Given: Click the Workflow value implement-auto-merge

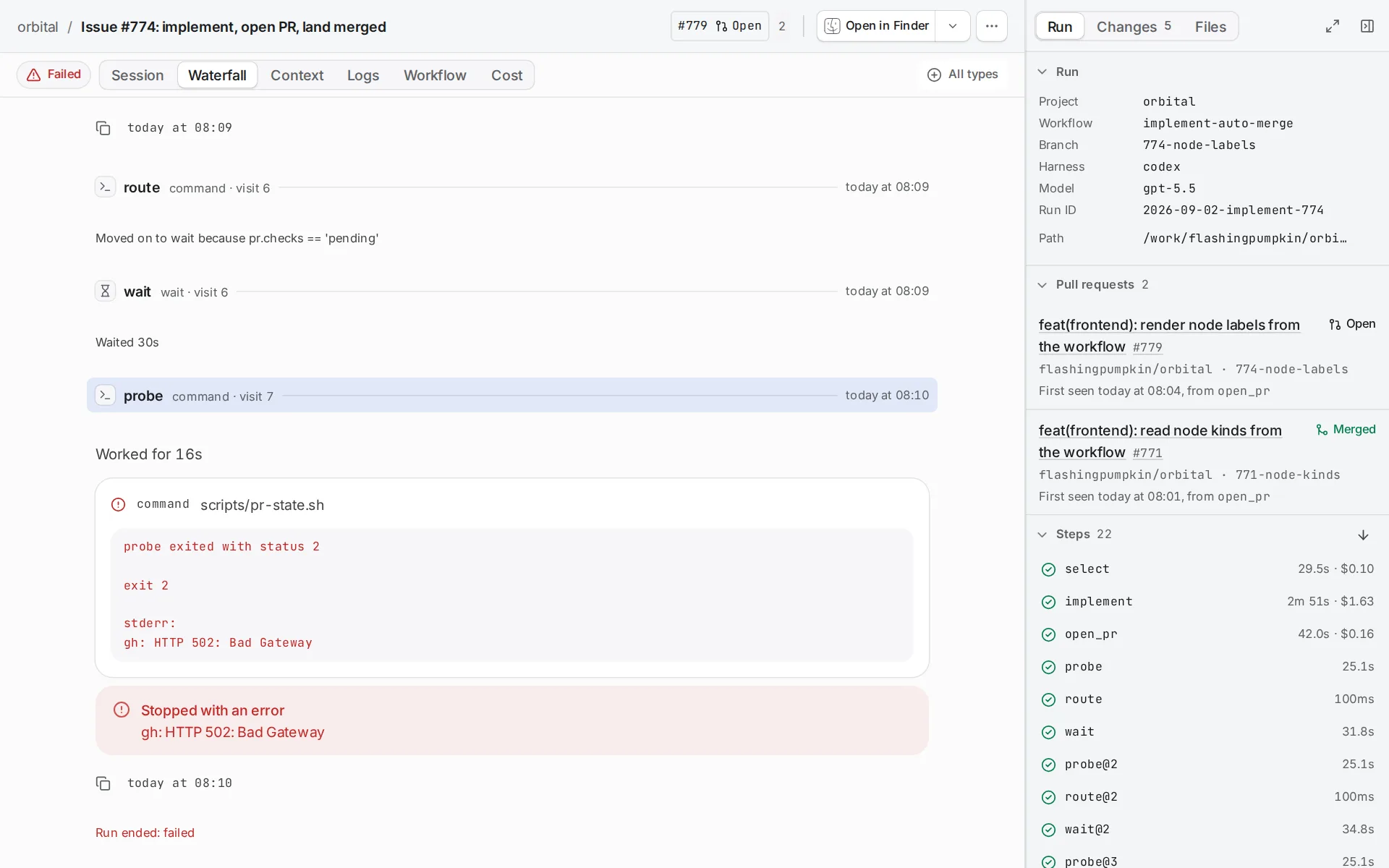Looking at the screenshot, I should click(x=1218, y=124).
